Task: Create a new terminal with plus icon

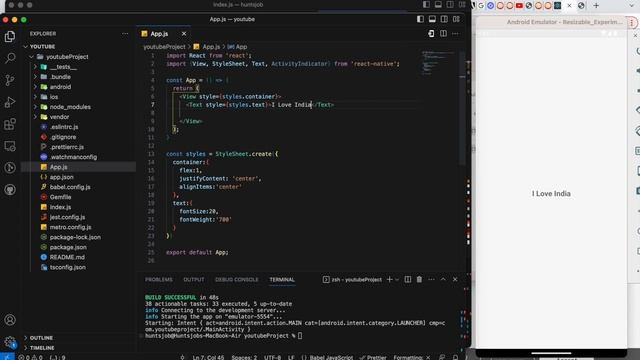Action: tap(389, 280)
